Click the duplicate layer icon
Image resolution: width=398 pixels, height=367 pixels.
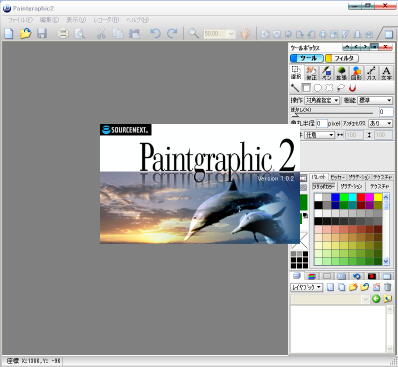341,287
